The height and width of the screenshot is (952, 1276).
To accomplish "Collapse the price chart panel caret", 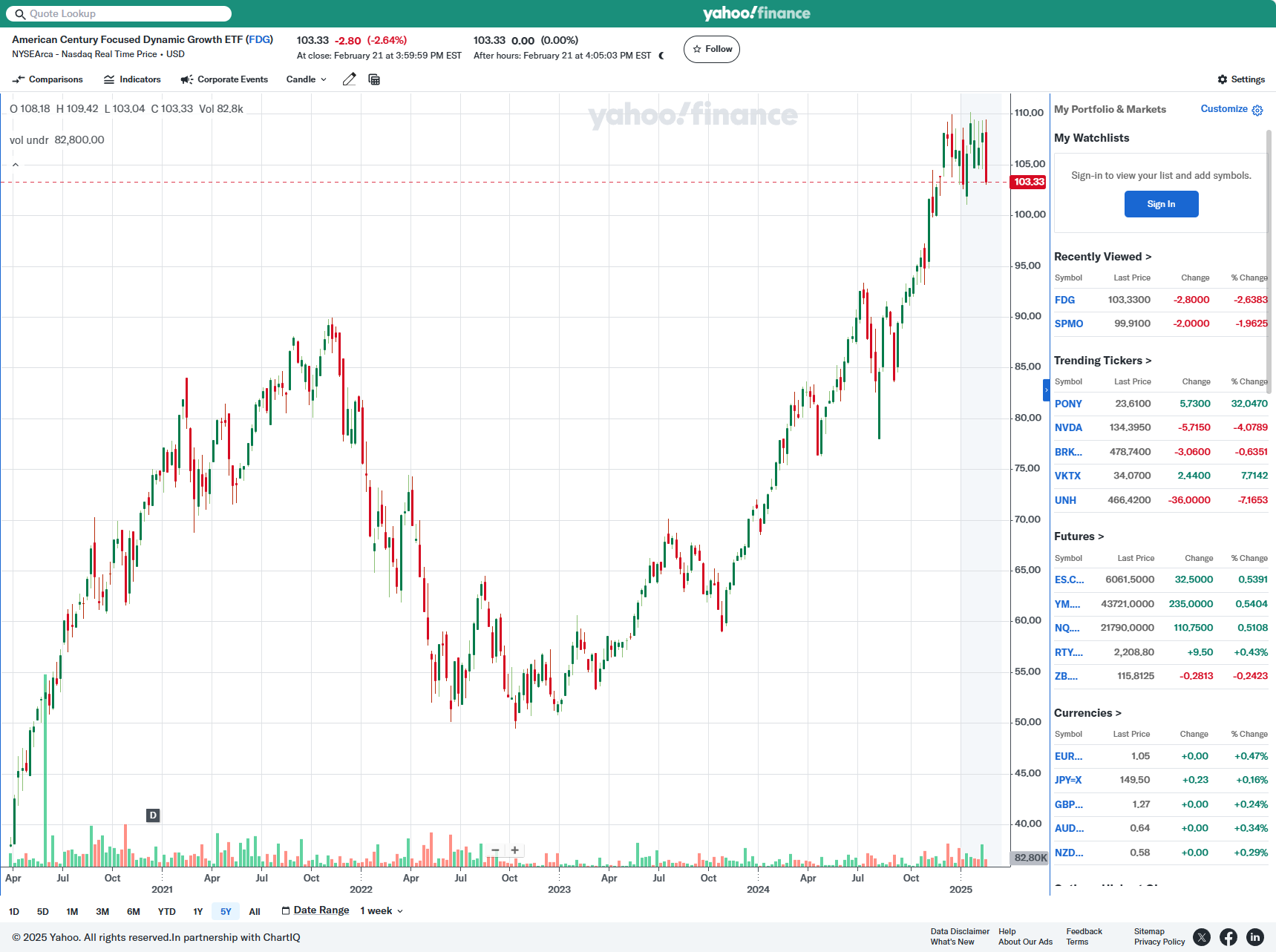I will tap(16, 165).
